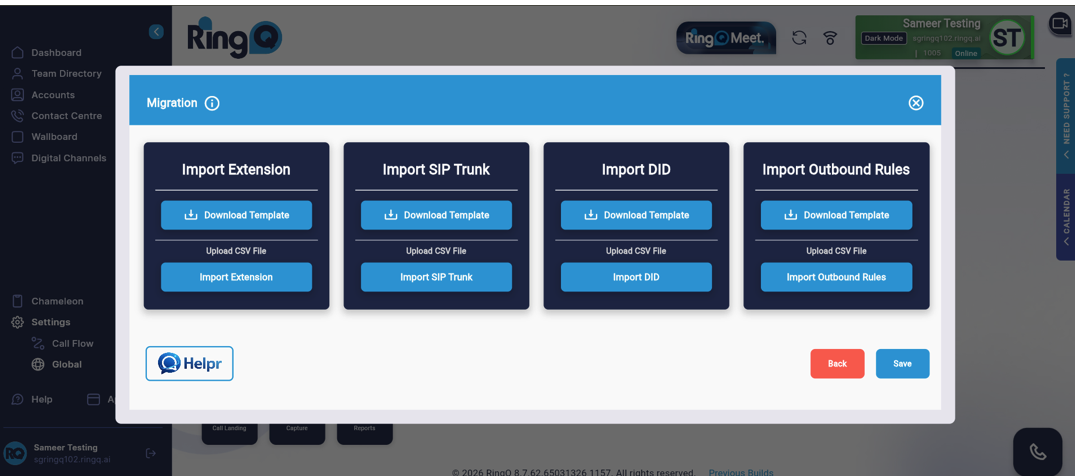Open the video camera icon top right
The image size is (1078, 476).
click(1059, 24)
